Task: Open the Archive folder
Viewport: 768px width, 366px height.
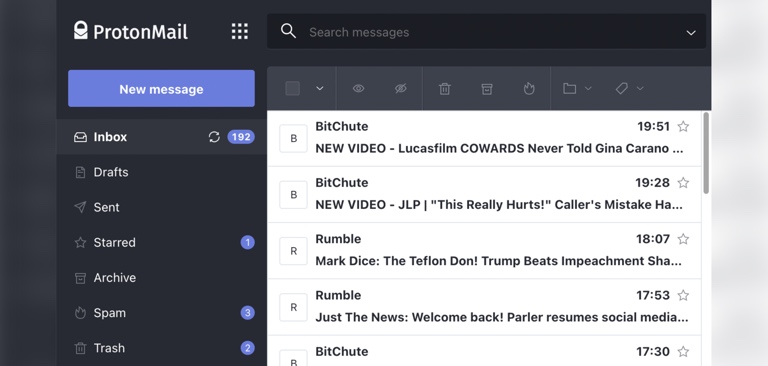Action: point(162,278)
